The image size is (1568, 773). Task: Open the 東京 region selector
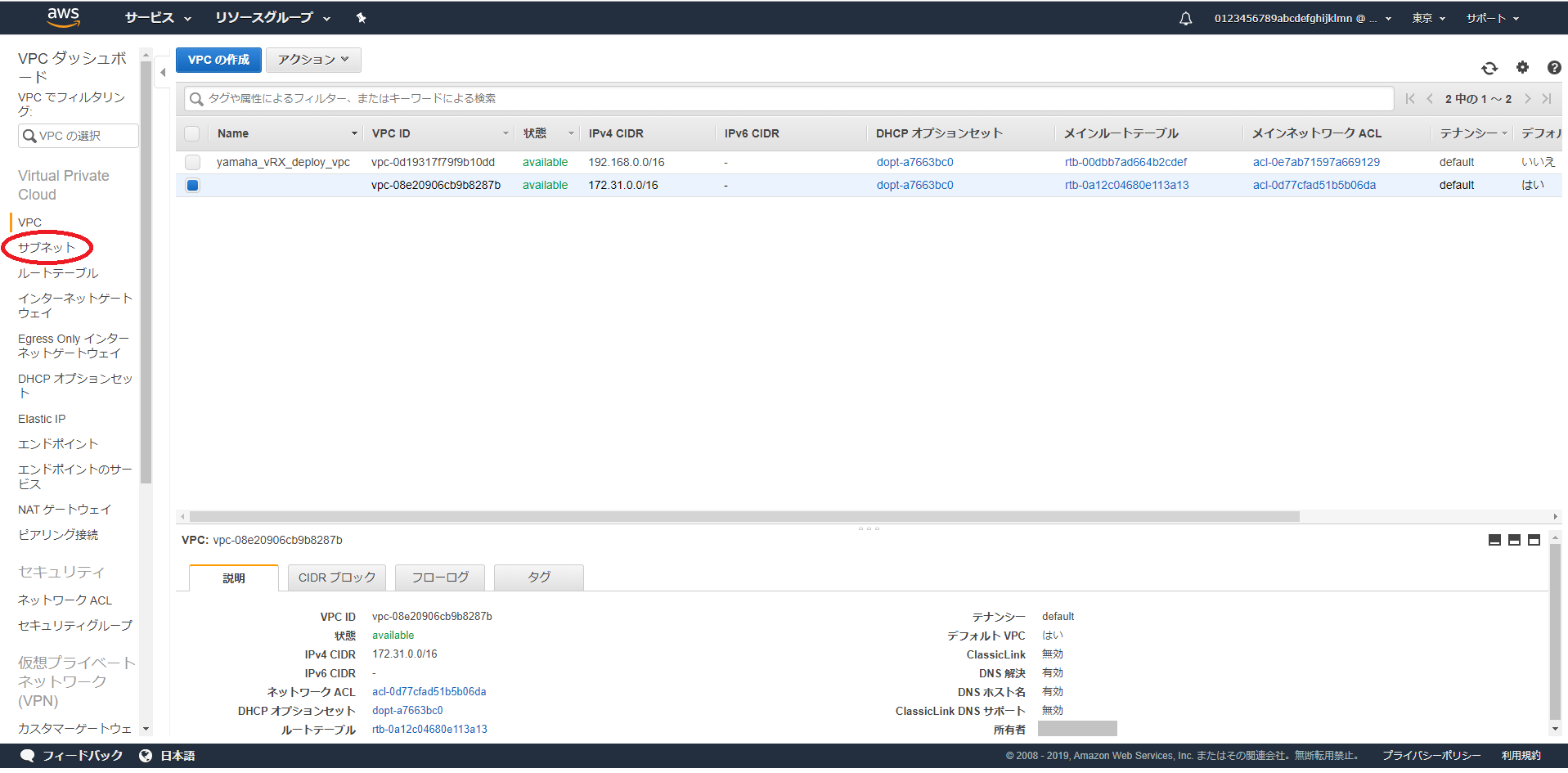1428,18
